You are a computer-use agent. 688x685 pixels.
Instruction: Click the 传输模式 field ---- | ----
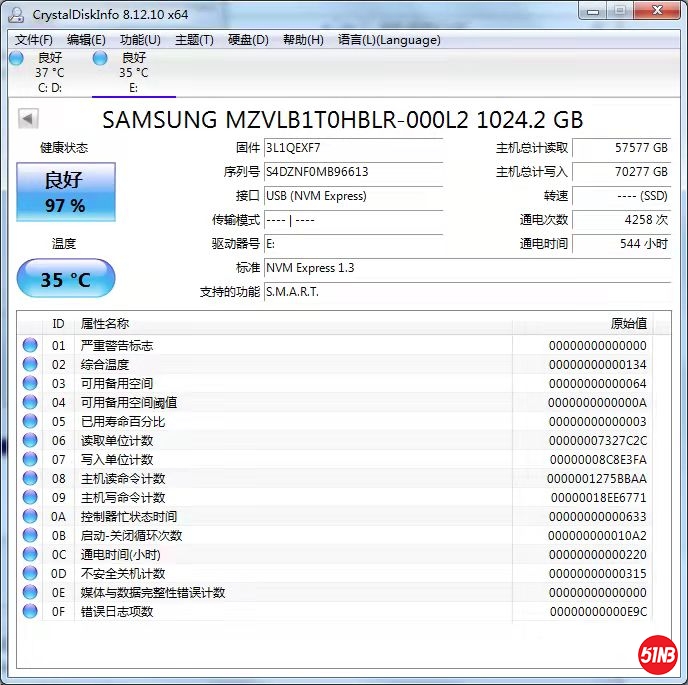(x=353, y=219)
